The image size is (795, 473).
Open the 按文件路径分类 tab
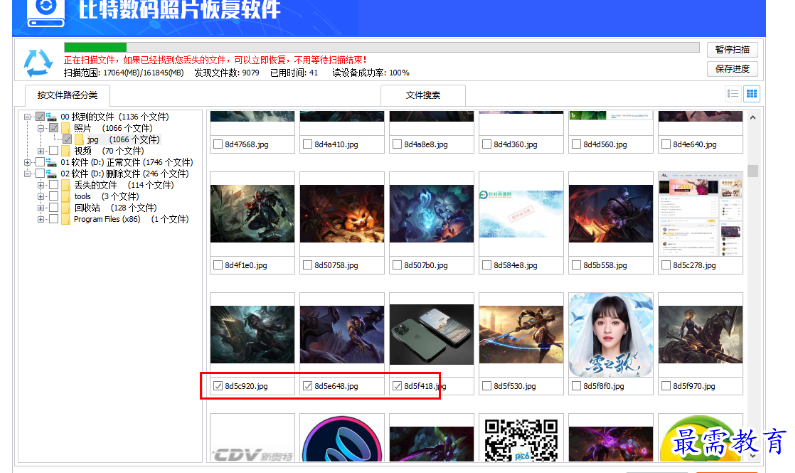[x=67, y=95]
